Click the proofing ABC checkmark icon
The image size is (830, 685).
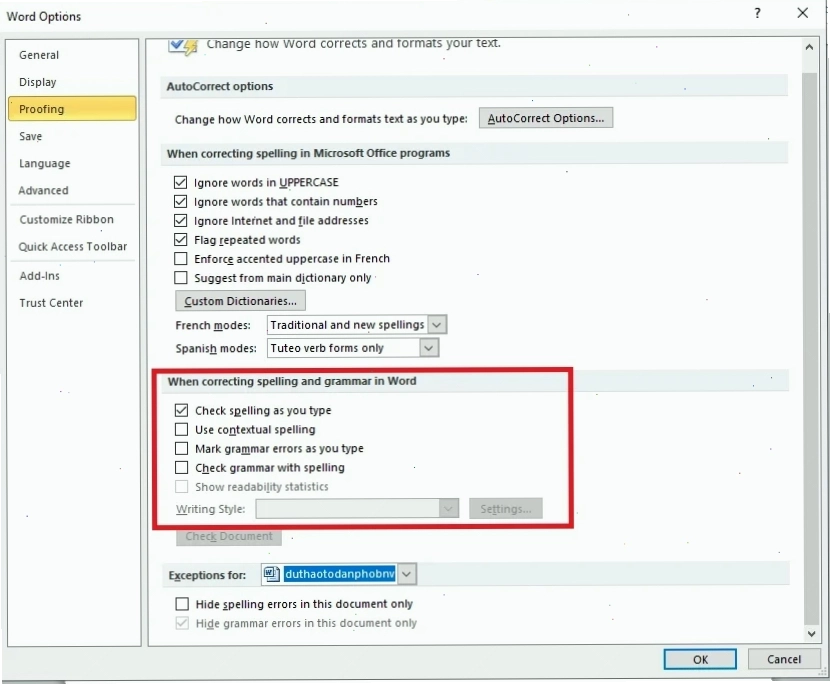tap(183, 46)
